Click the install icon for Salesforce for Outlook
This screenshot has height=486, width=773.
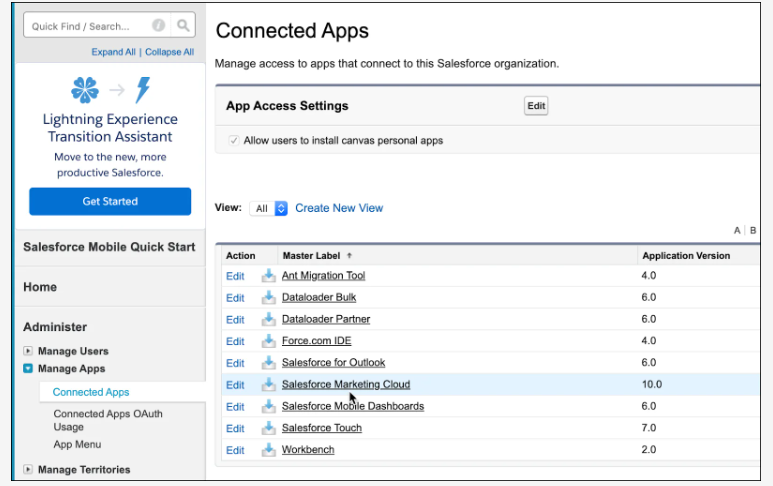268,363
